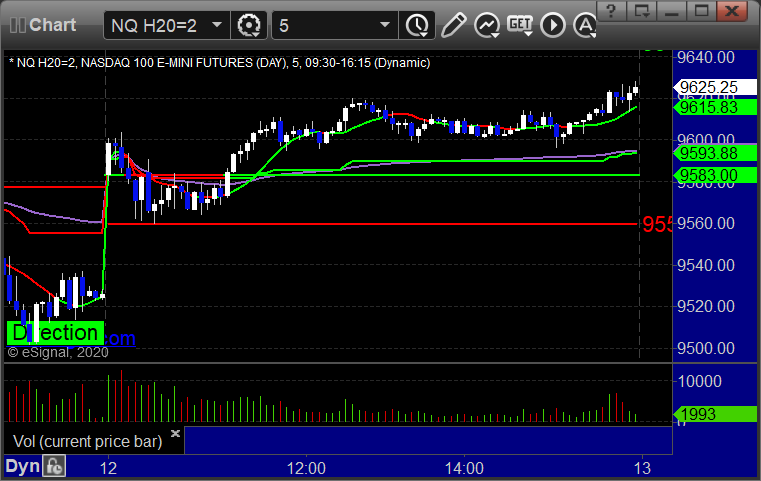Click the 14:00 time axis label

[464, 468]
